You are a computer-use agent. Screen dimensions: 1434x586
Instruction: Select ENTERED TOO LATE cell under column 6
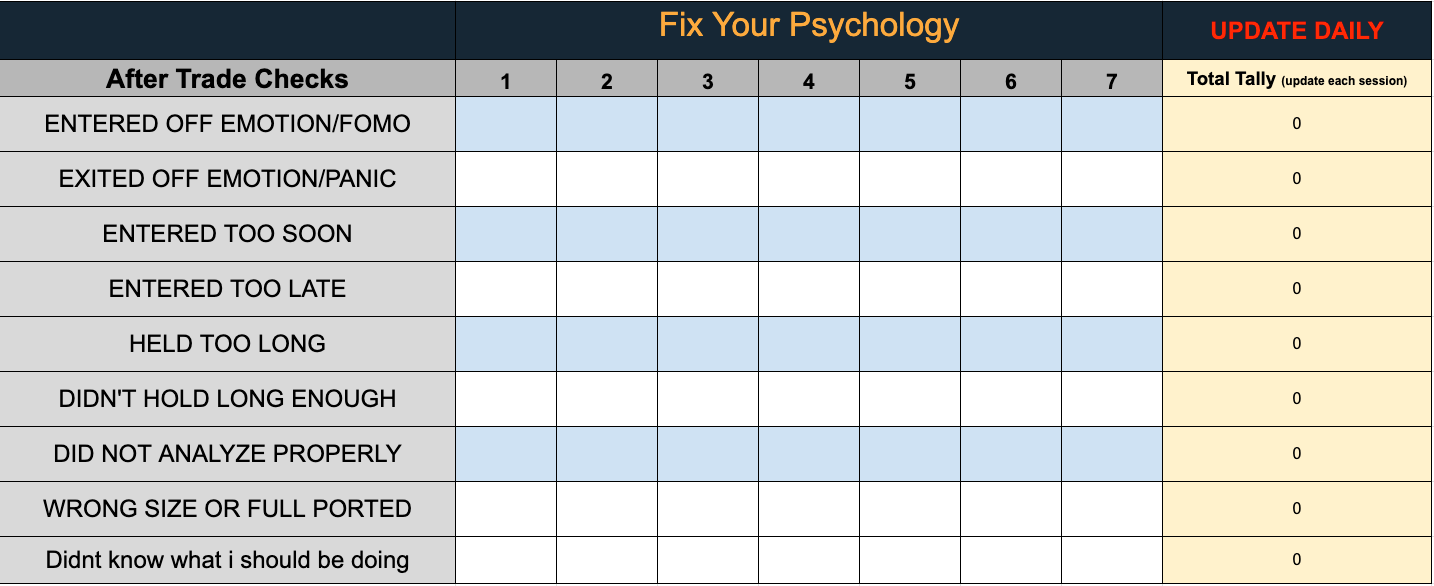coord(1010,290)
